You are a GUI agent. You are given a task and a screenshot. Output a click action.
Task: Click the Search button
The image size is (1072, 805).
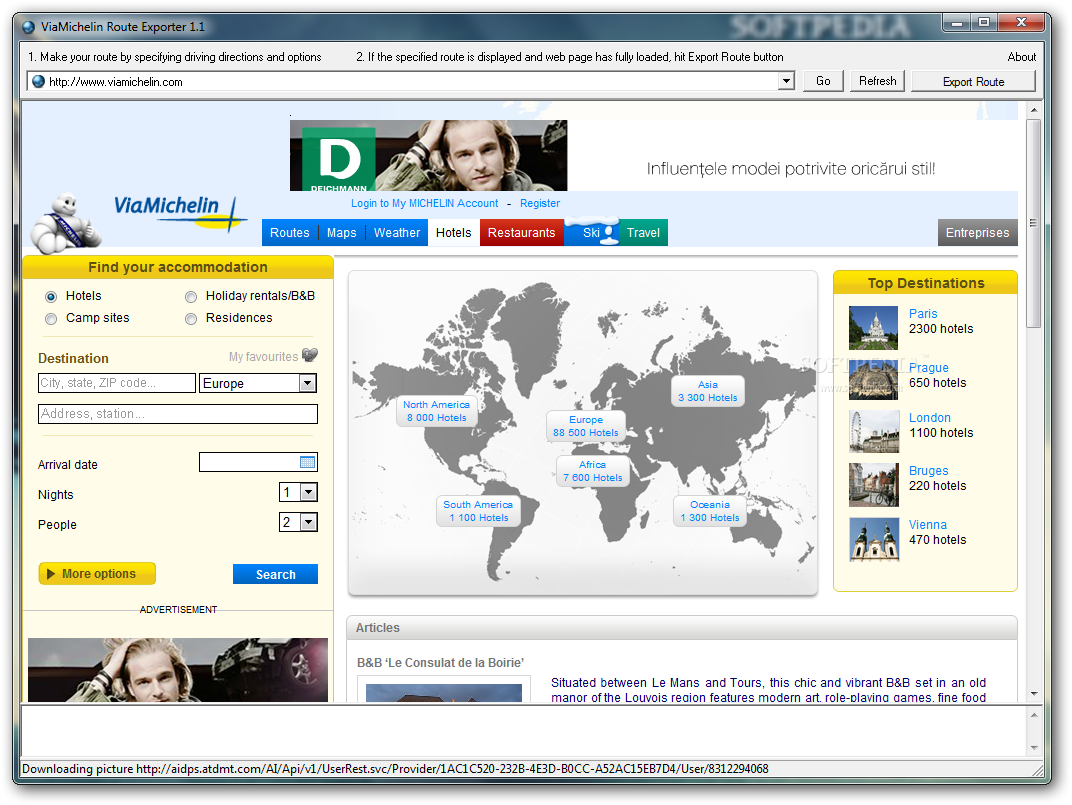(276, 575)
